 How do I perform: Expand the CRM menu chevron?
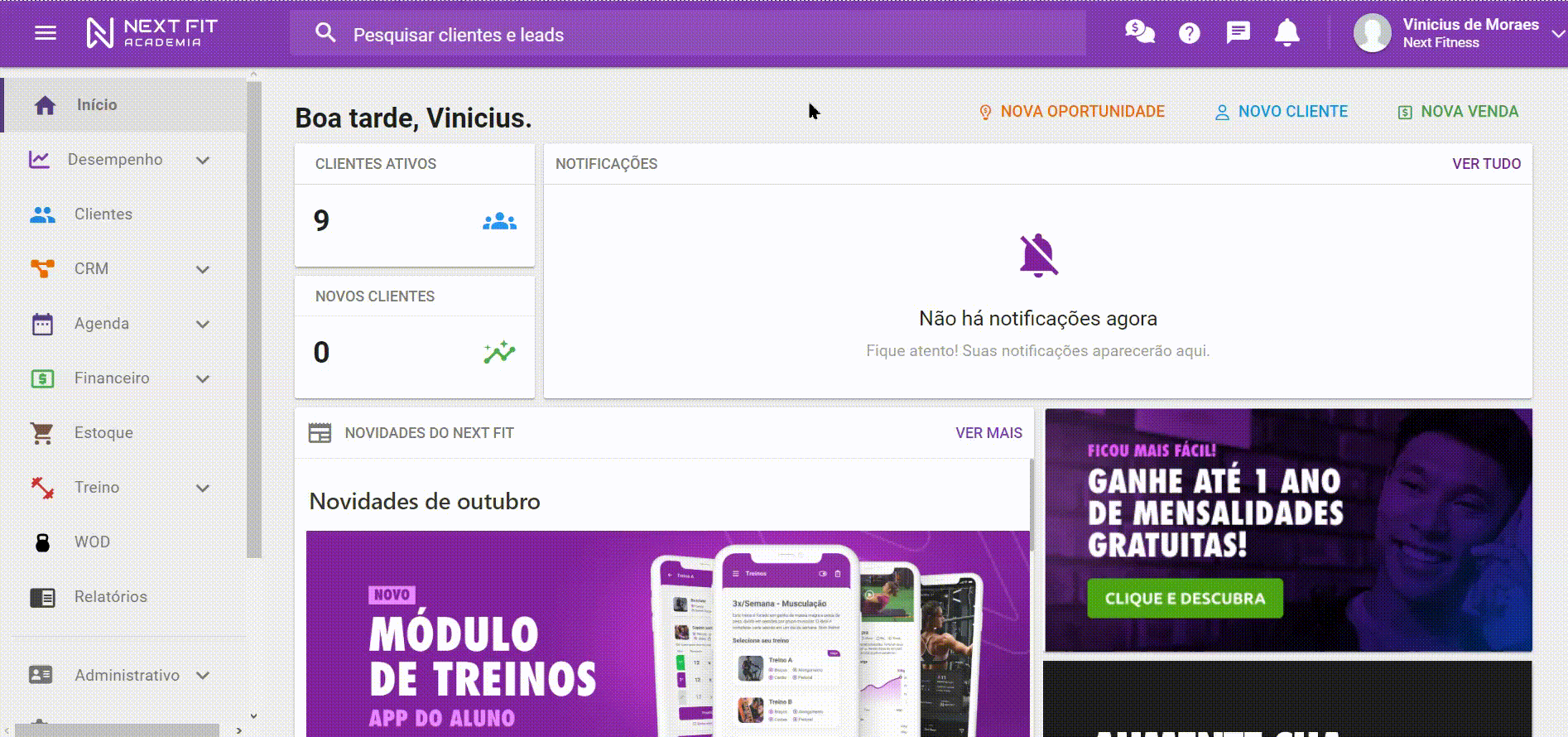(x=203, y=269)
